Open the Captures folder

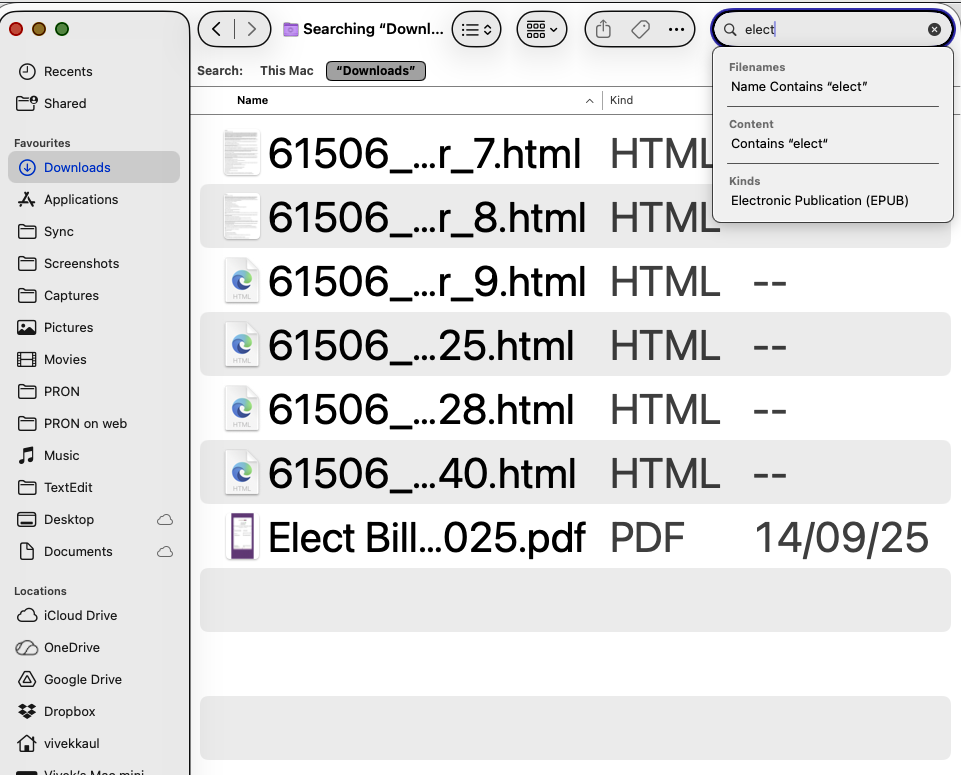(x=71, y=295)
